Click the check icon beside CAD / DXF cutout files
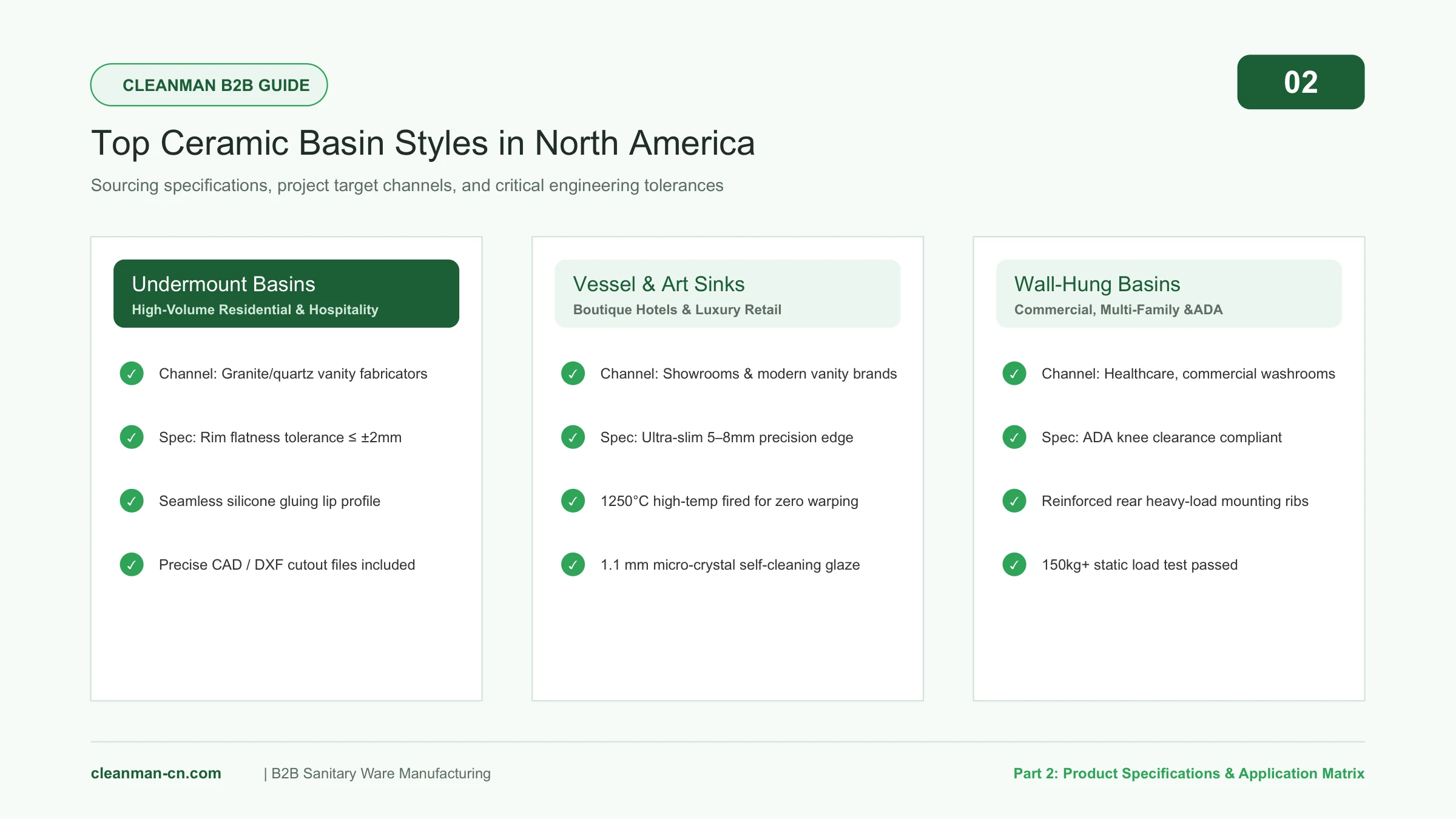Viewport: 1456px width, 819px height. coord(132,565)
